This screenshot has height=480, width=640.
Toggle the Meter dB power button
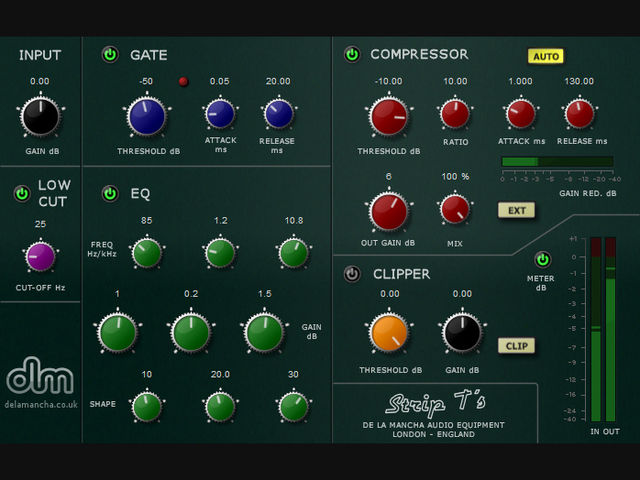click(542, 260)
